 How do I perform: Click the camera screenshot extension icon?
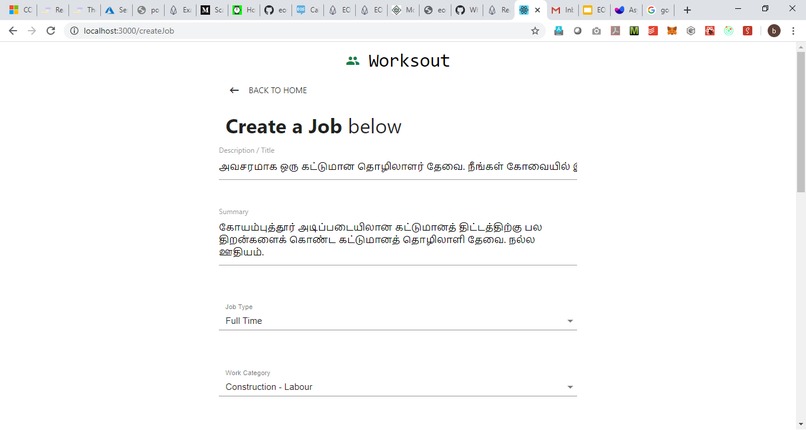tap(596, 31)
